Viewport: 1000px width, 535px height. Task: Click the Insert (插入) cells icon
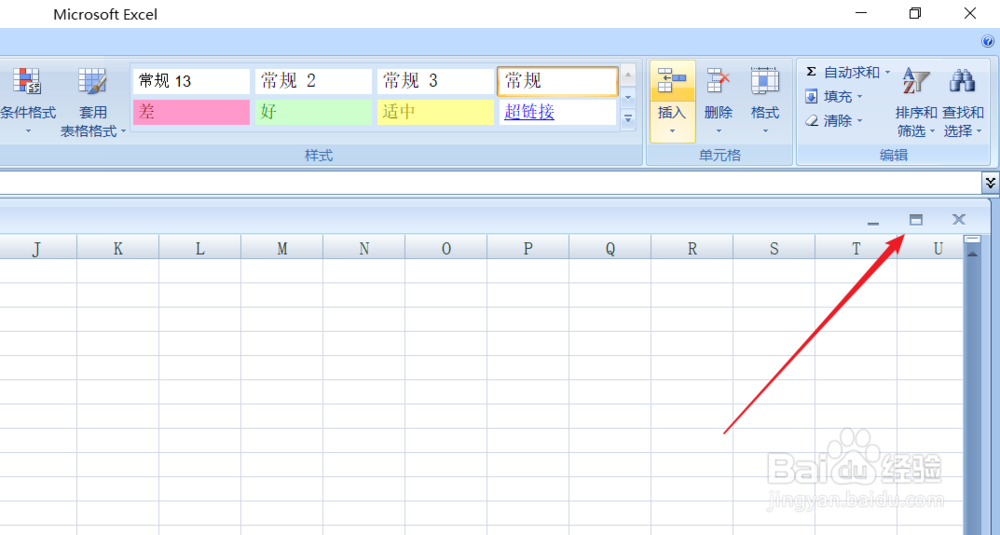(672, 80)
